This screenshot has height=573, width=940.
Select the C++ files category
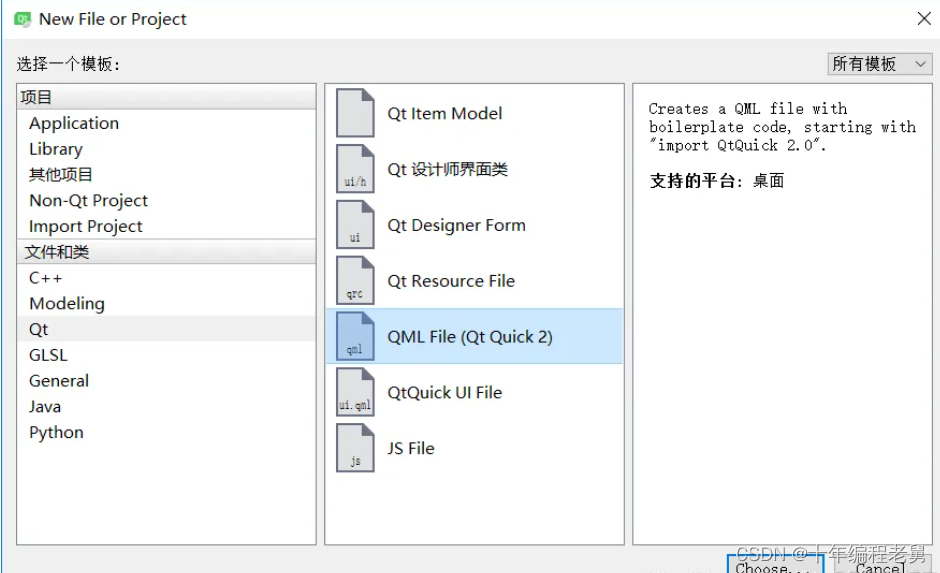point(166,278)
